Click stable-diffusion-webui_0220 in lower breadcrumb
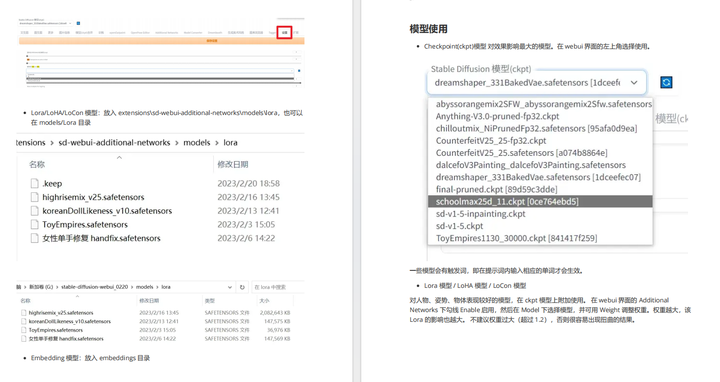This screenshot has width=720, height=382. [95, 287]
